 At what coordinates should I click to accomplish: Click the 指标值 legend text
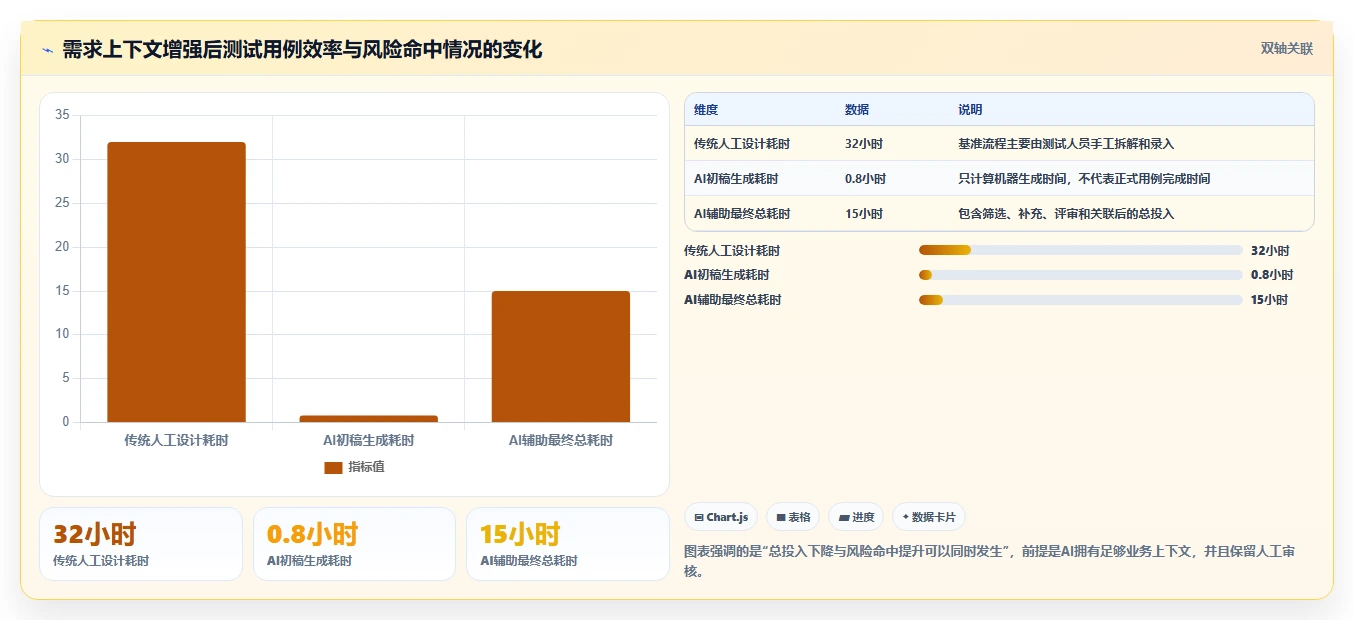(366, 467)
